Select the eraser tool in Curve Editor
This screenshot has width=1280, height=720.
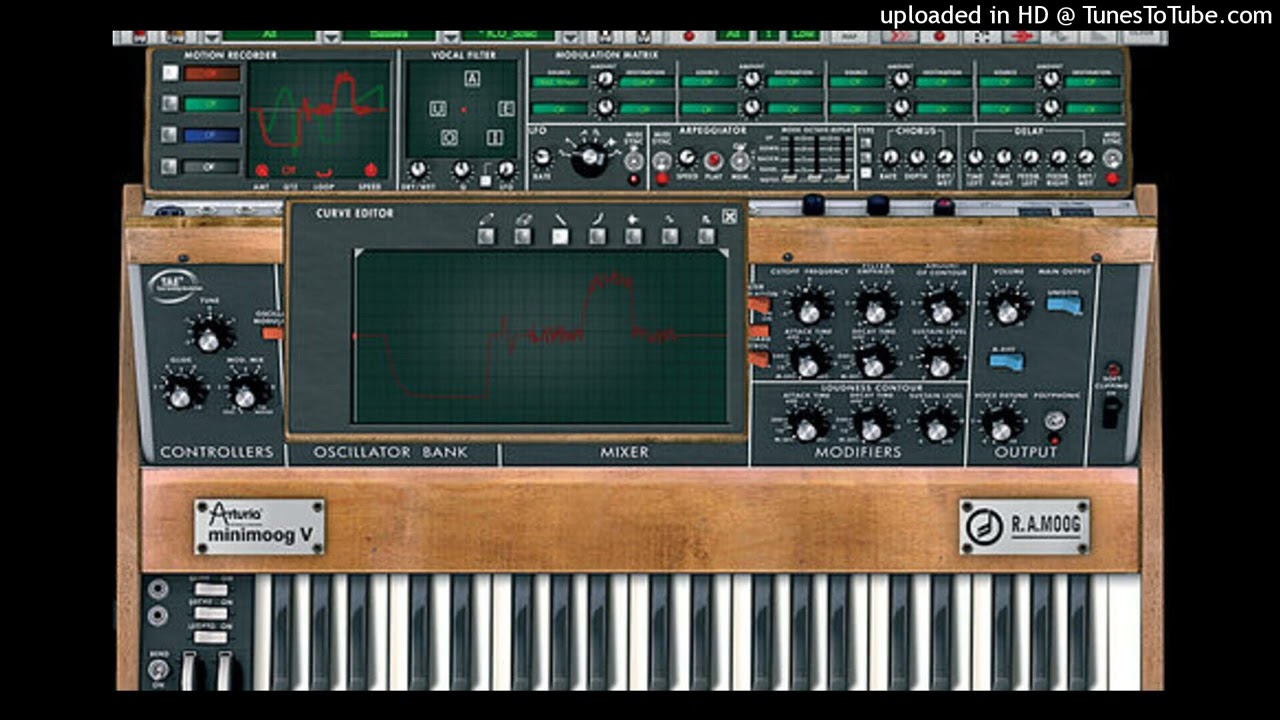[x=523, y=236]
